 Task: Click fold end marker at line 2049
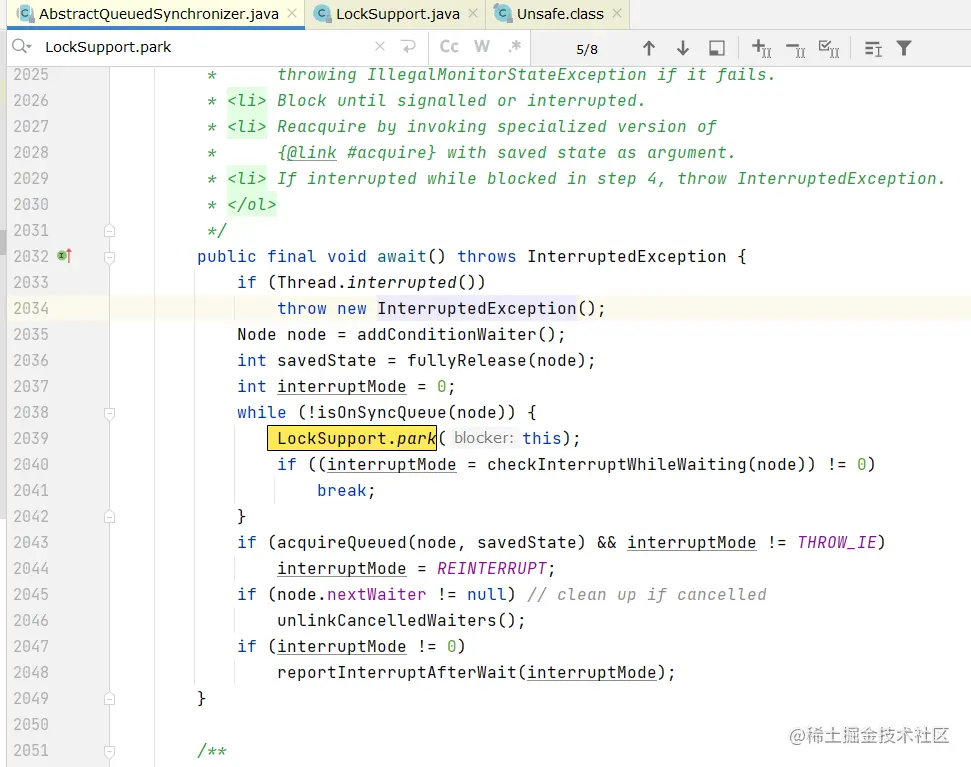[x=109, y=699]
